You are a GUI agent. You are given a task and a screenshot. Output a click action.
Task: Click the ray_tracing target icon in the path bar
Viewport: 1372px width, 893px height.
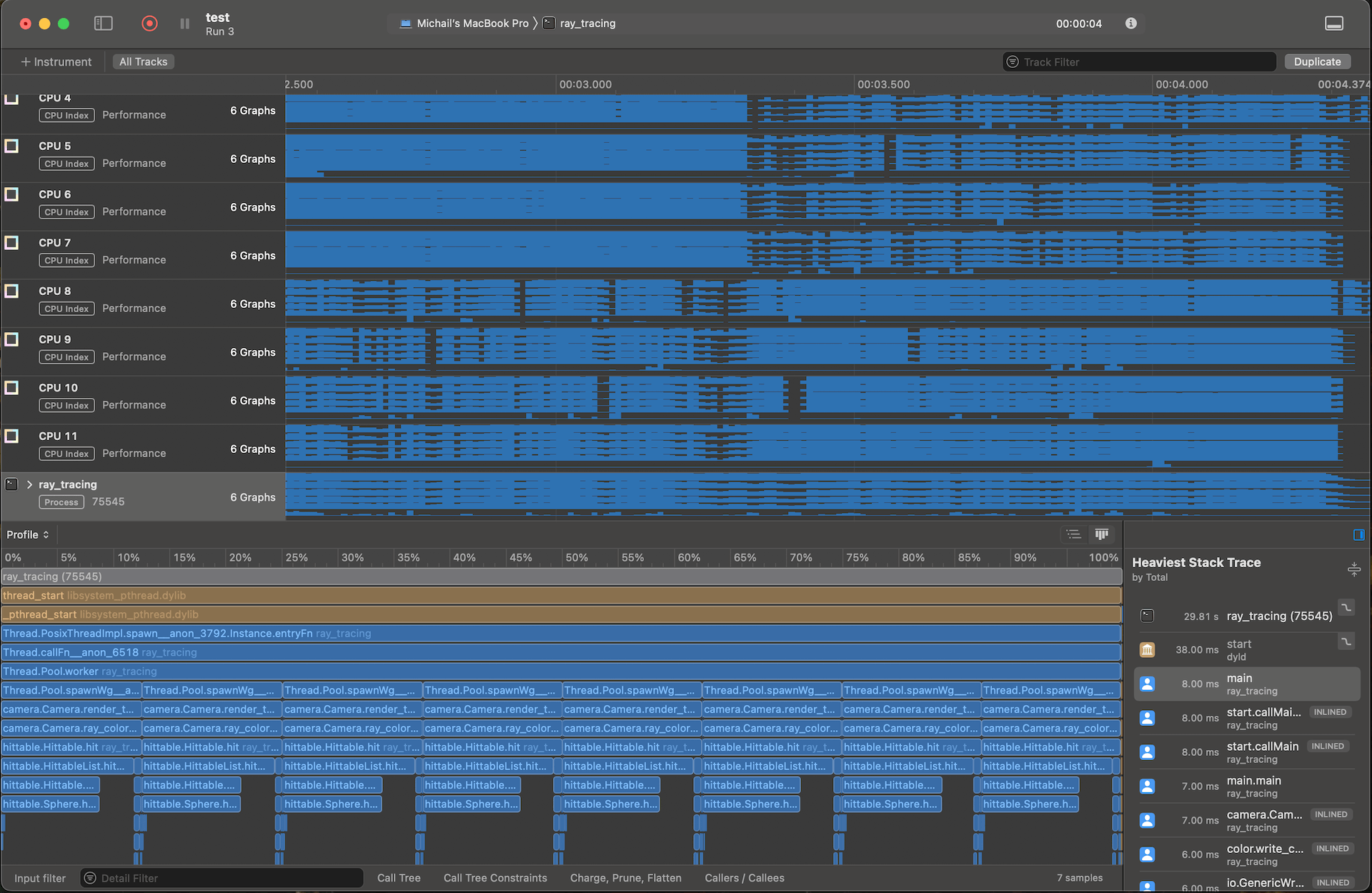[549, 24]
